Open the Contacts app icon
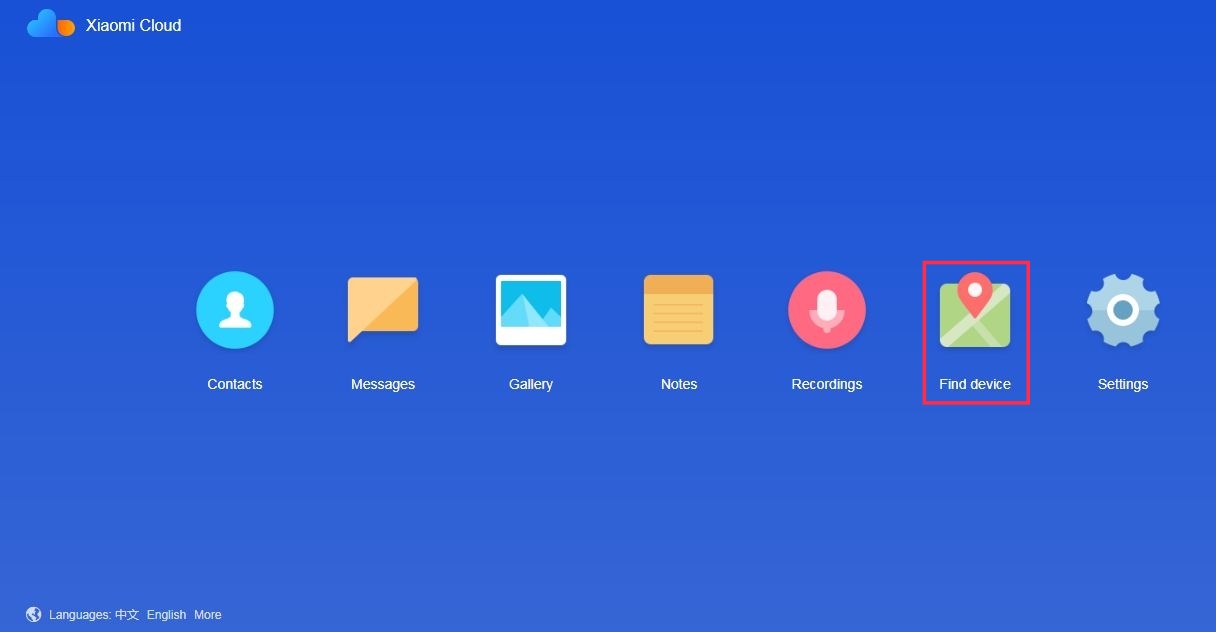 tap(235, 310)
